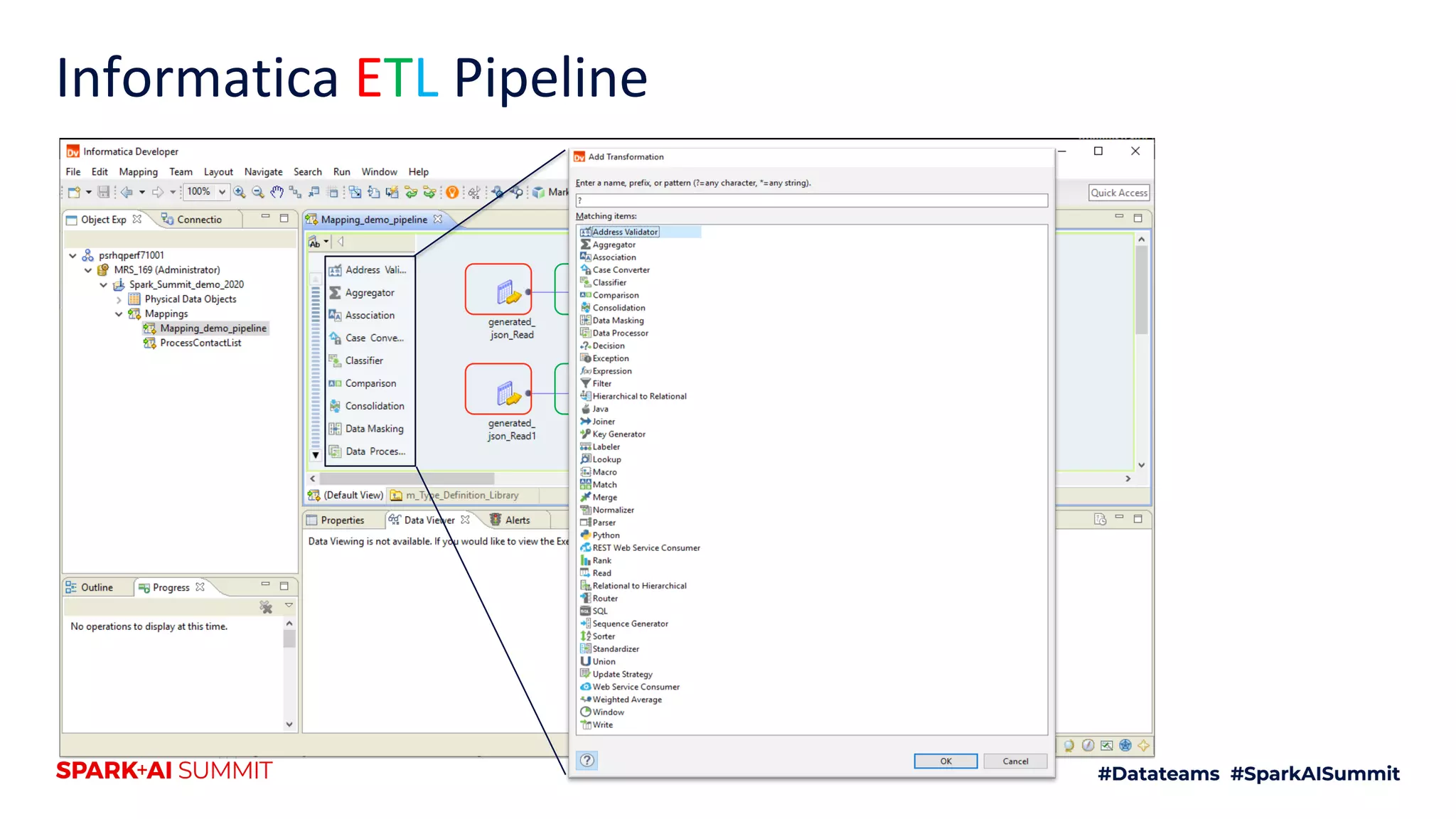The width and height of the screenshot is (1456, 819).
Task: Click the name pattern input field
Action: 812,201
